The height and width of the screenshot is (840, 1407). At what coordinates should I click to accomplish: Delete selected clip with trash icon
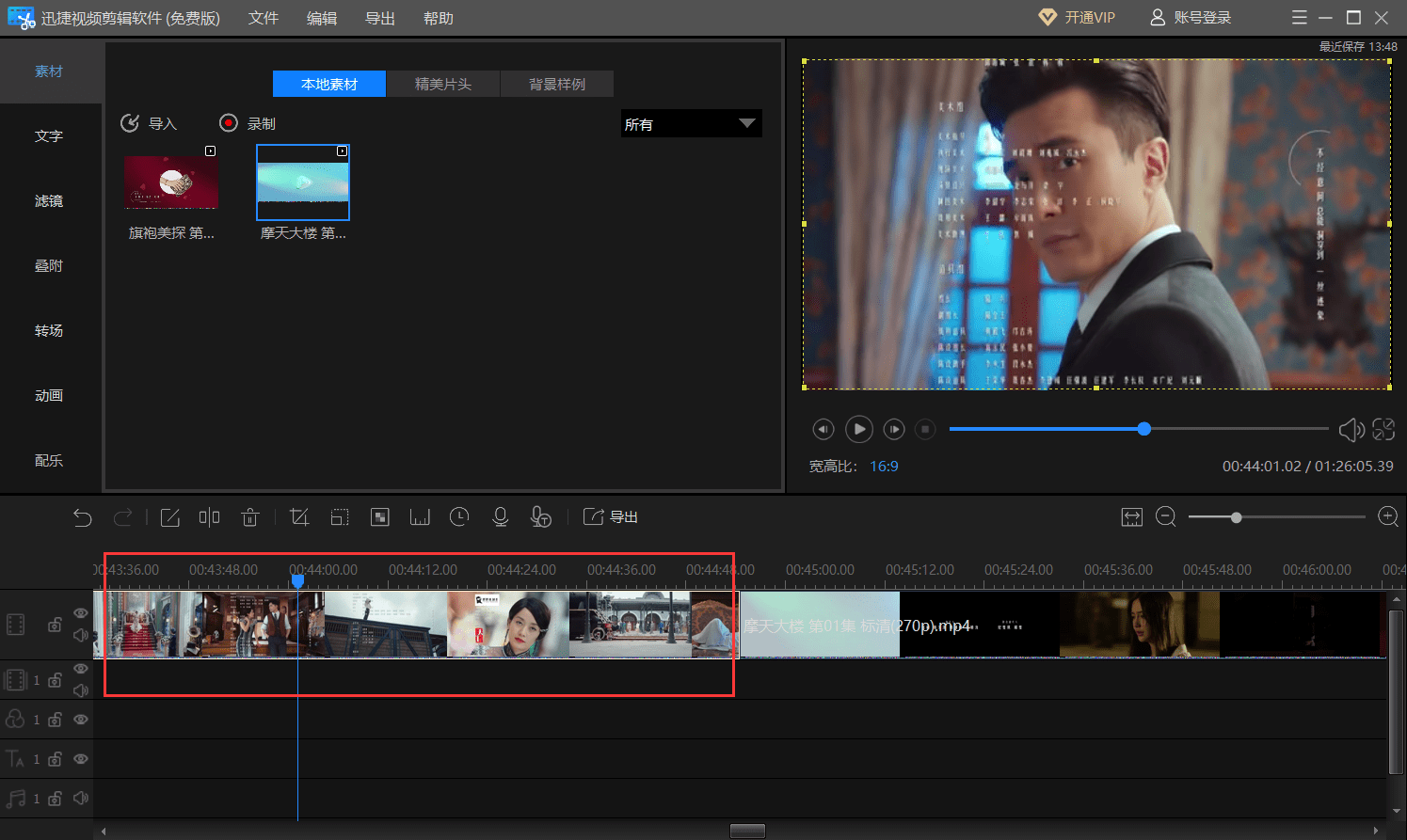coord(249,517)
